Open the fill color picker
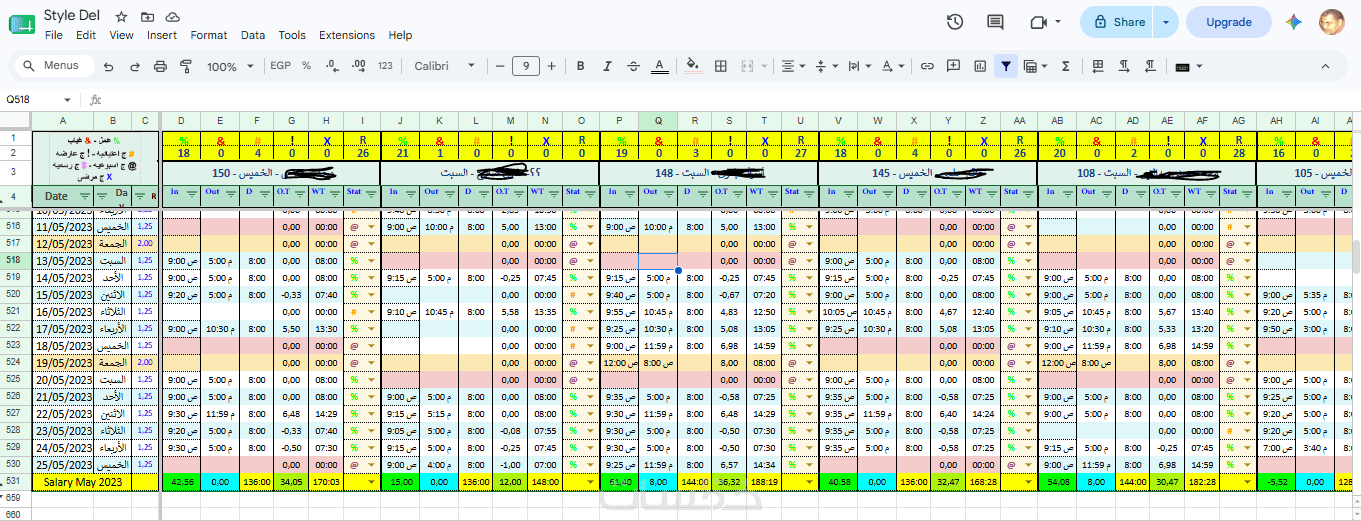The height and width of the screenshot is (521, 1361). (x=692, y=66)
